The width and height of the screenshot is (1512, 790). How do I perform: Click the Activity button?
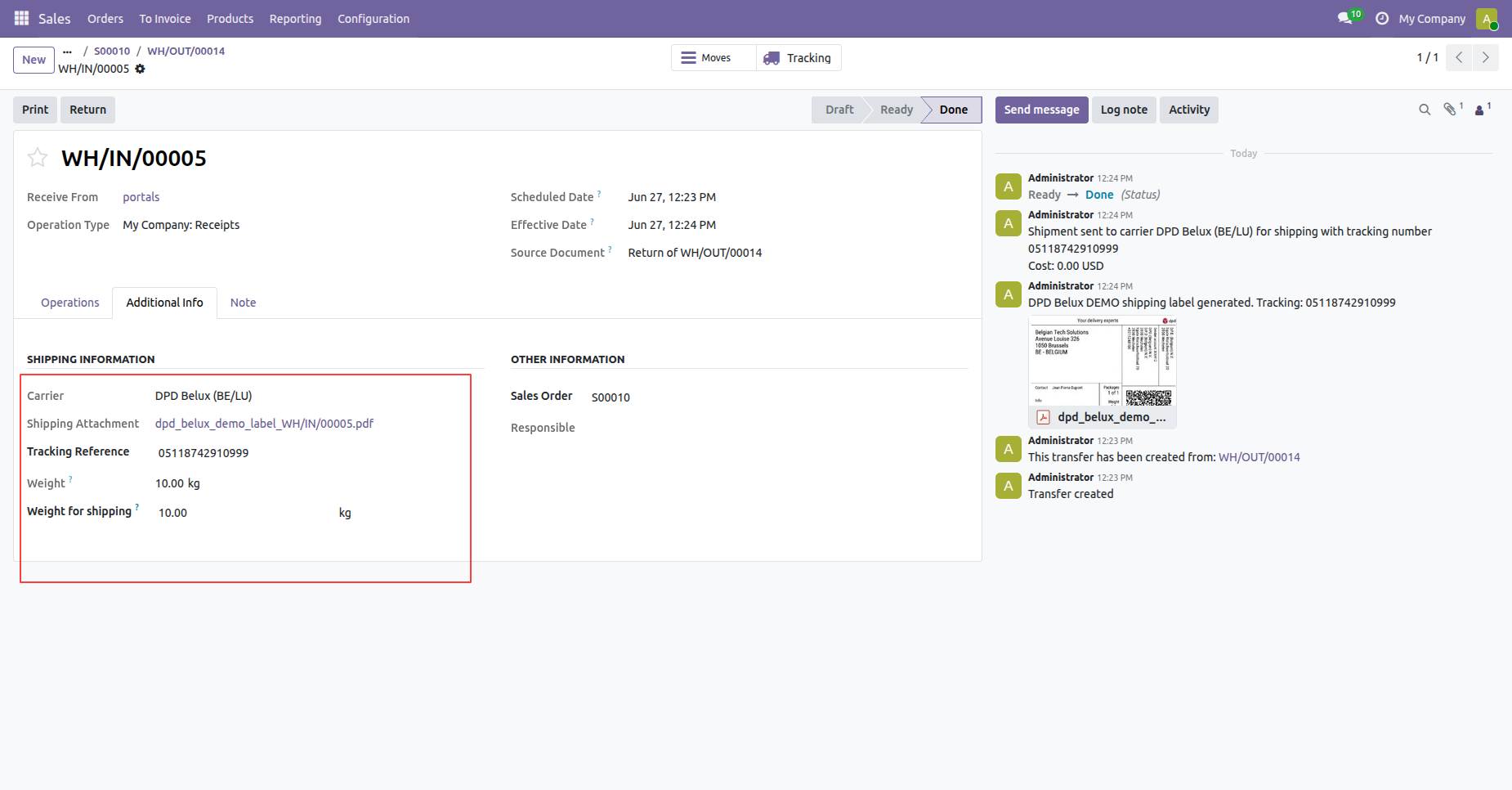pyautogui.click(x=1189, y=110)
